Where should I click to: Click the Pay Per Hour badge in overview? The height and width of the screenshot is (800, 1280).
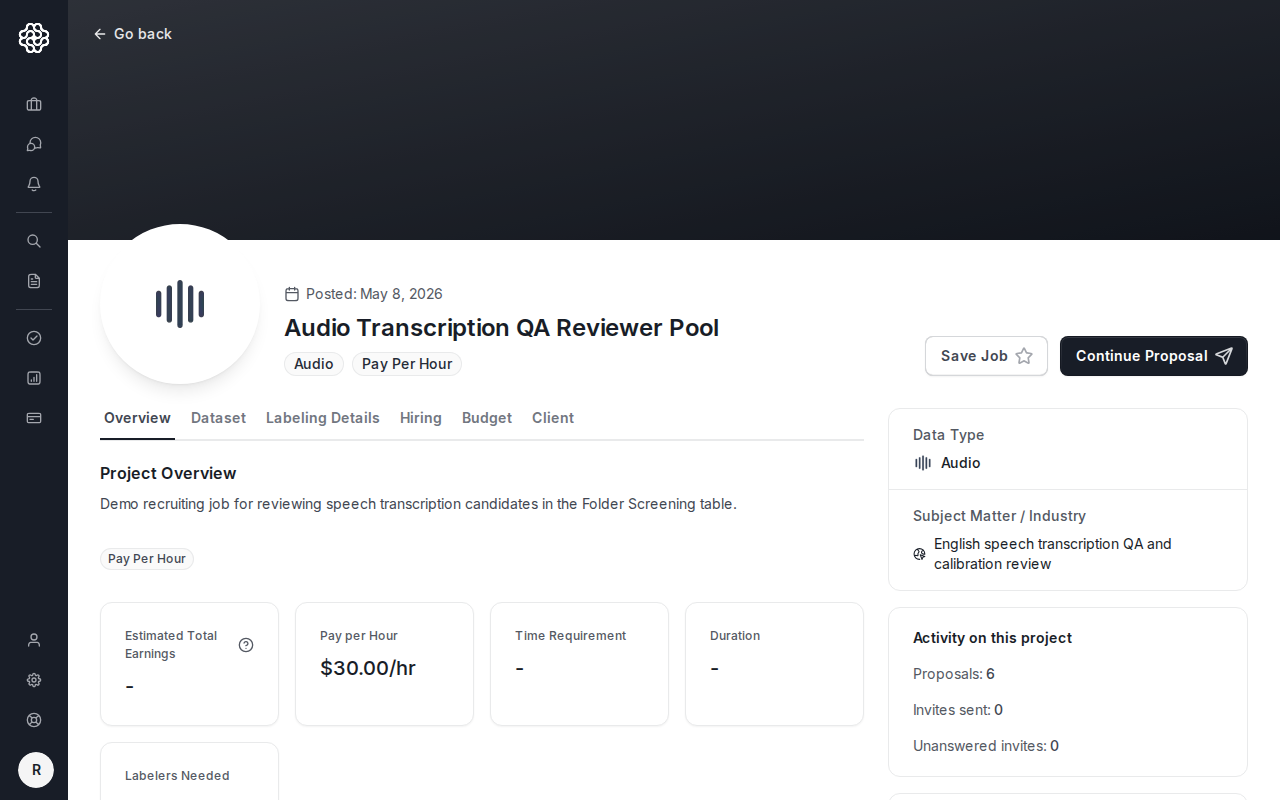click(147, 559)
